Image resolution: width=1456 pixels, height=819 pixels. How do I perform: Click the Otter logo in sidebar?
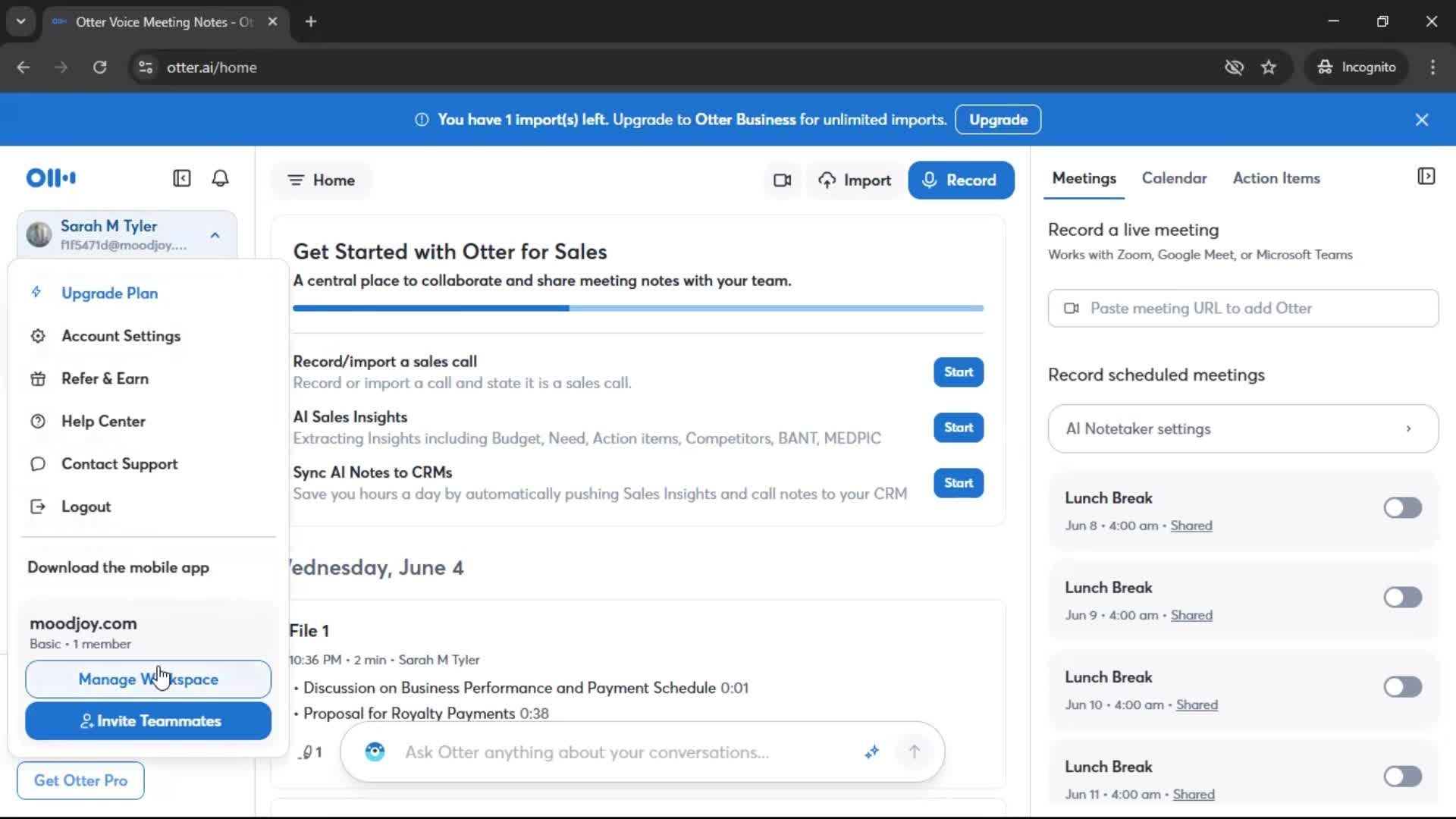click(x=51, y=178)
